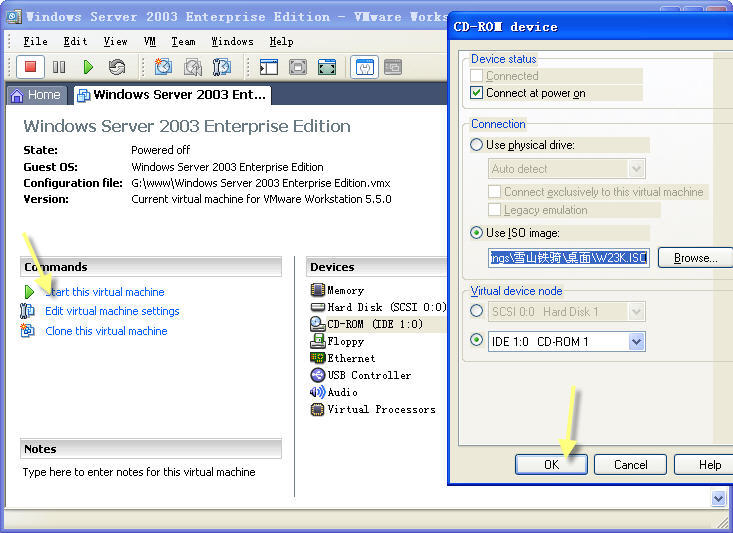Click the Quick Switch toolbar icon

pos(298,67)
